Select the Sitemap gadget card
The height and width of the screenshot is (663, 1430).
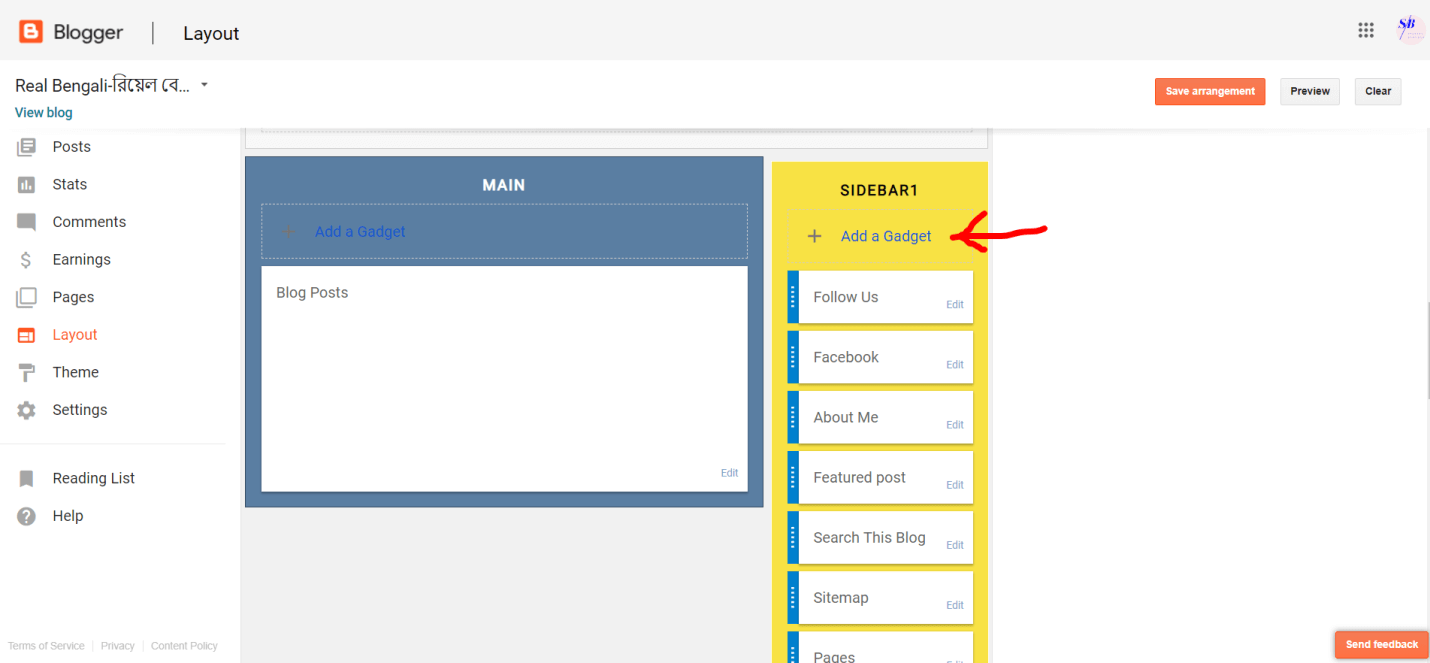pos(880,597)
